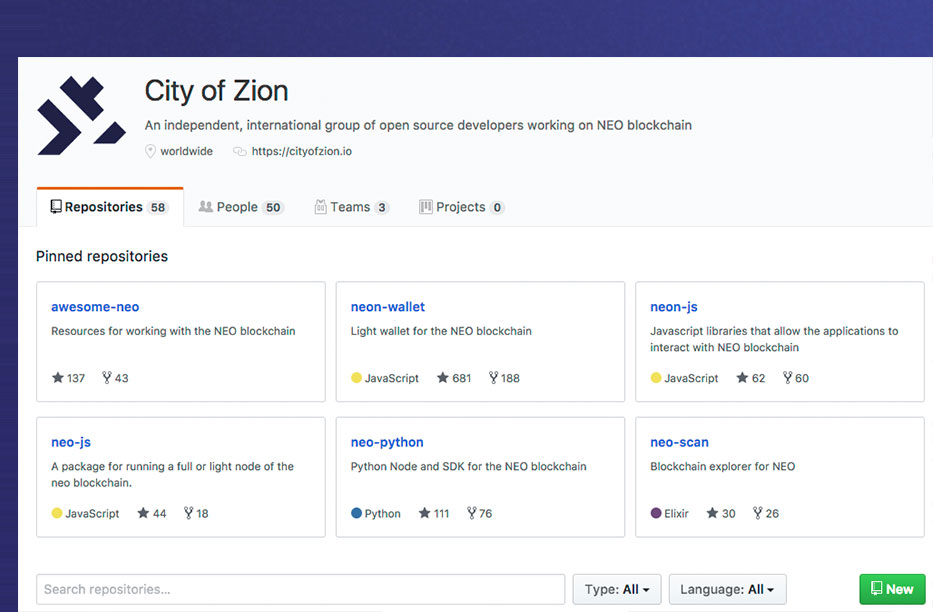Click the 681 star count on neon-wallet
The width and height of the screenshot is (933, 612).
point(462,378)
